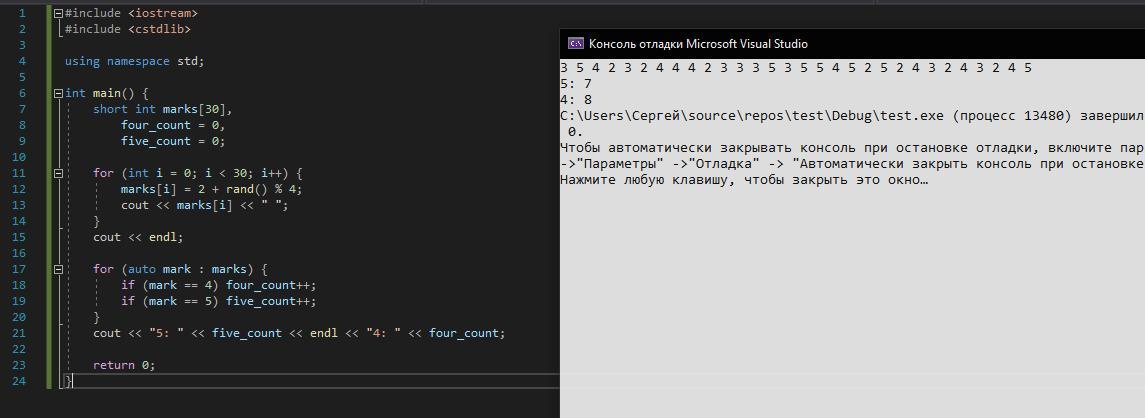Collapse the #include block on line 1
Image resolution: width=1145 pixels, height=418 pixels.
pyautogui.click(x=58, y=13)
